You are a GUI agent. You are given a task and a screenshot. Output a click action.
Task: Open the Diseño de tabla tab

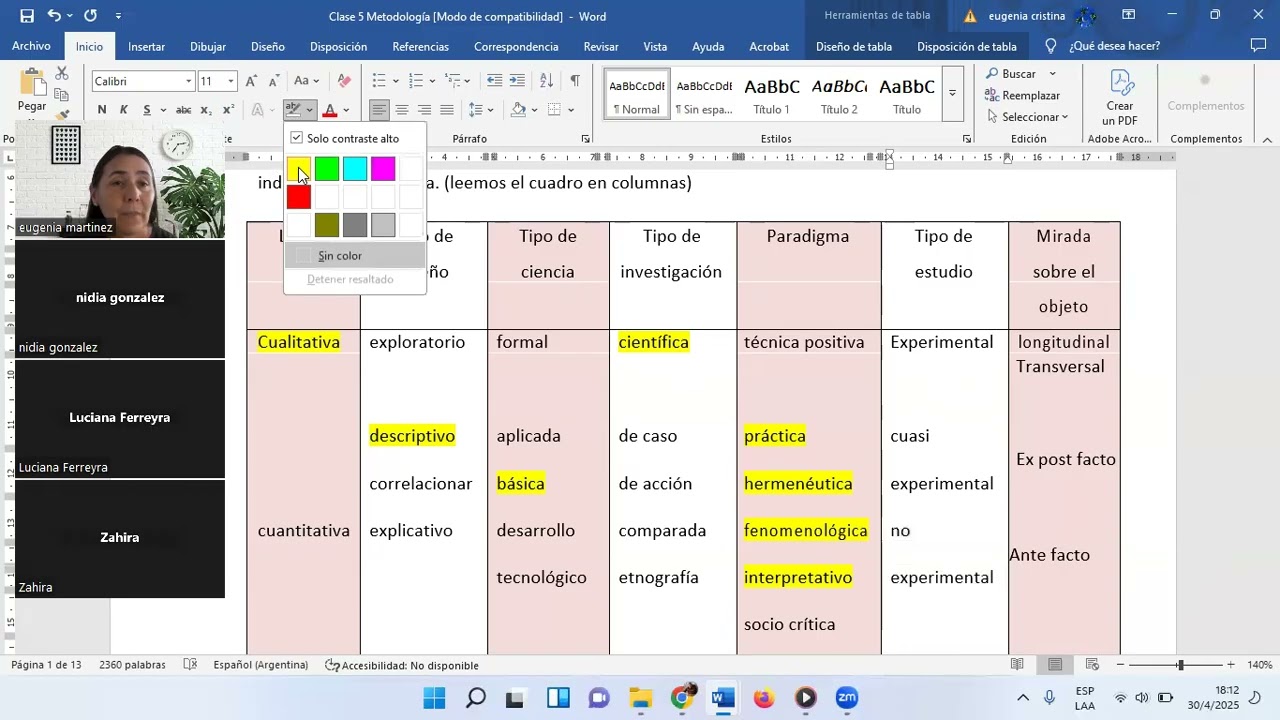pos(854,46)
